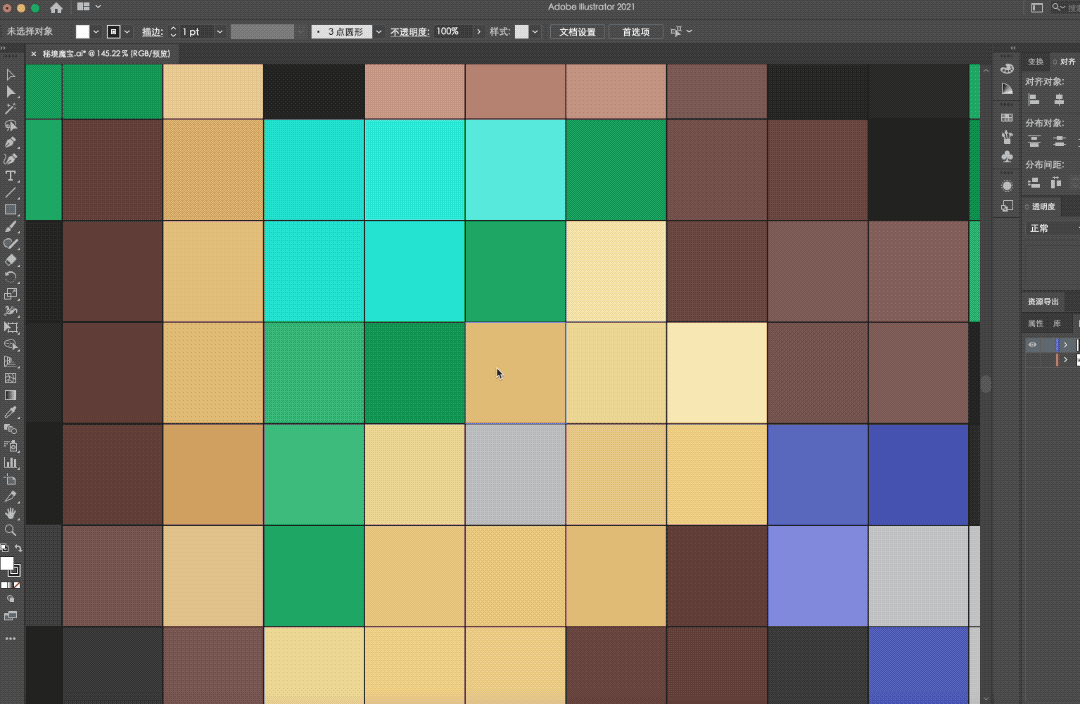Image resolution: width=1080 pixels, height=704 pixels.
Task: Open the Brushes panel icon
Action: pyautogui.click(x=1007, y=137)
